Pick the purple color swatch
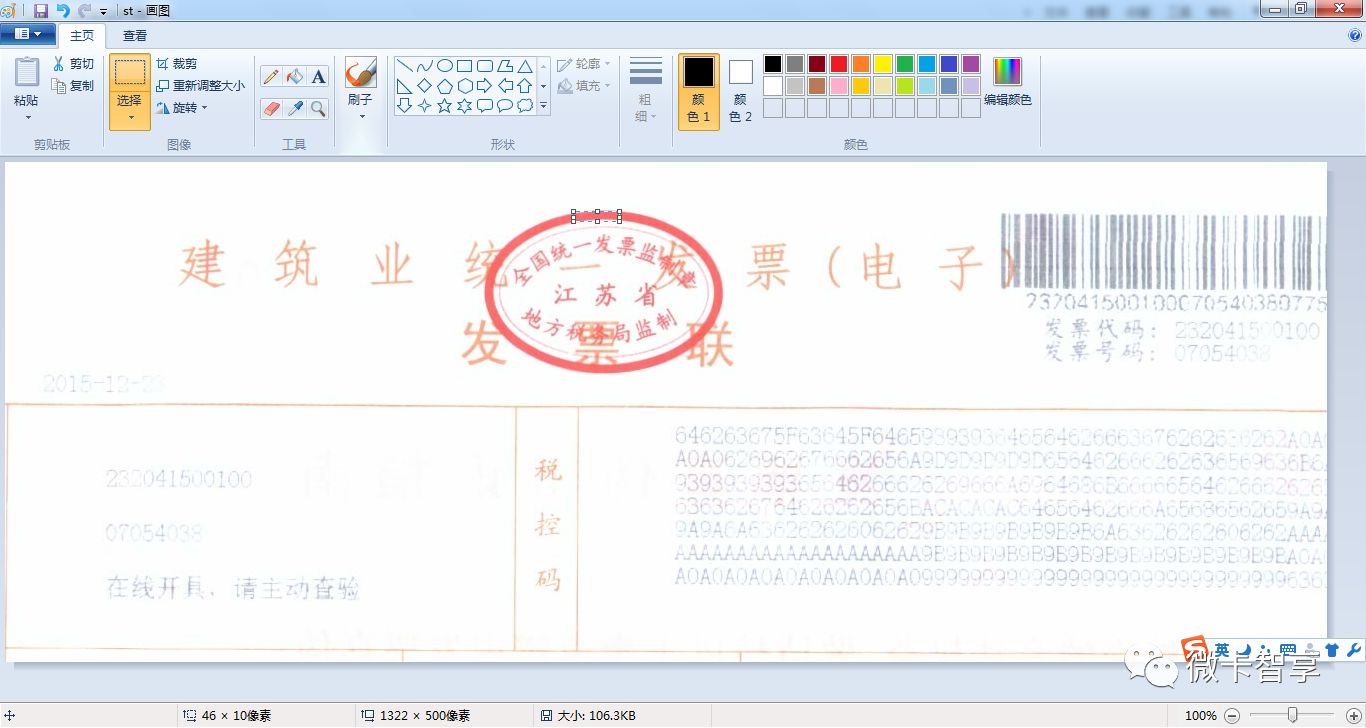The image size is (1366, 728). (x=971, y=64)
